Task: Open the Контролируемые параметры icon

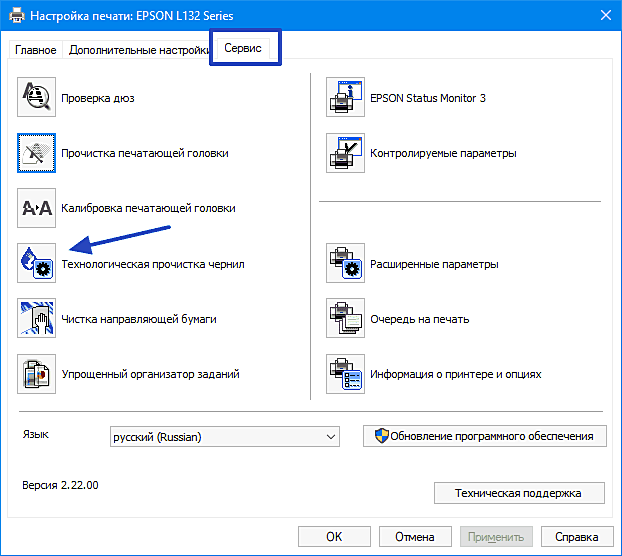Action: point(346,153)
